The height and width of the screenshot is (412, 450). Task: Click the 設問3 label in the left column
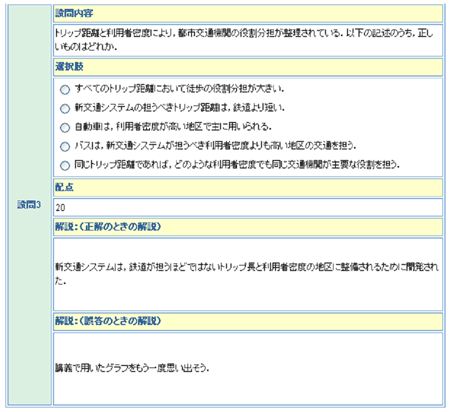pyautogui.click(x=29, y=205)
